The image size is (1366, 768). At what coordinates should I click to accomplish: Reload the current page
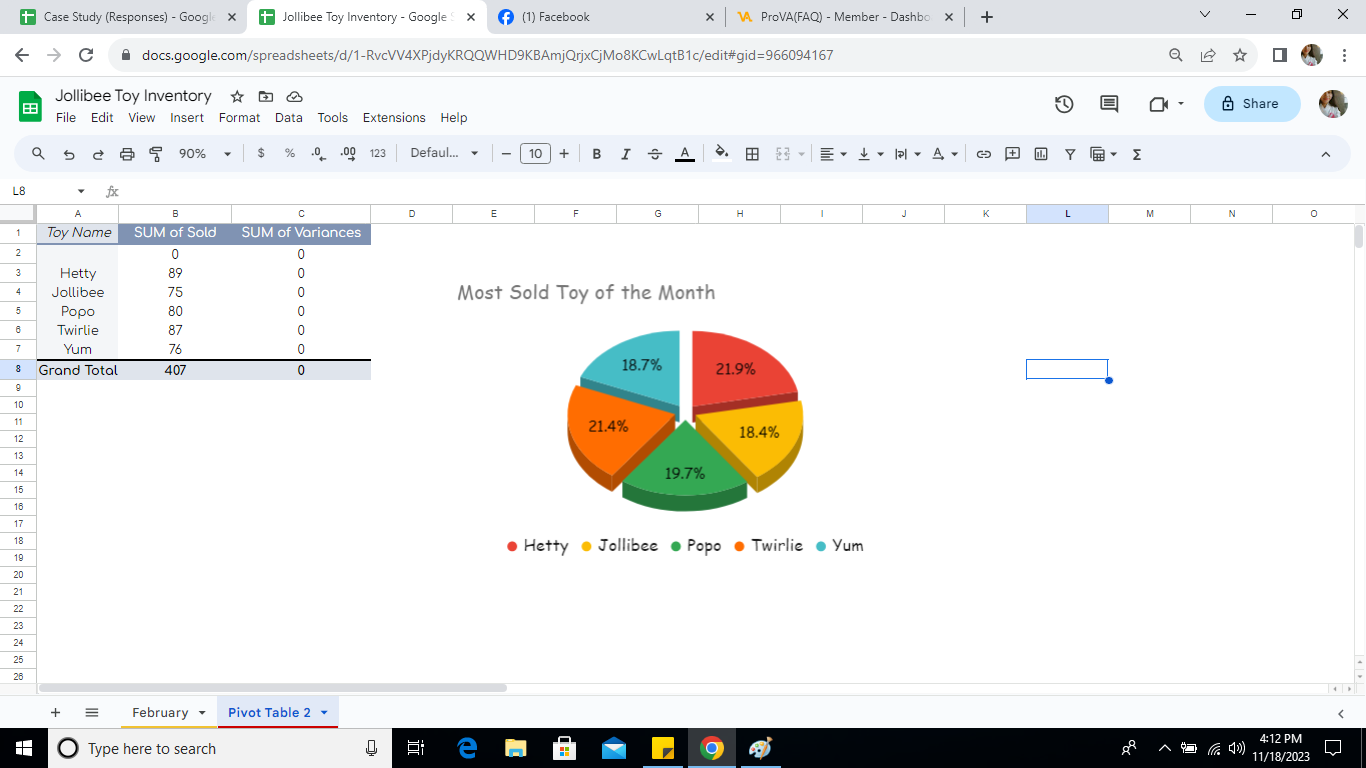click(x=86, y=55)
